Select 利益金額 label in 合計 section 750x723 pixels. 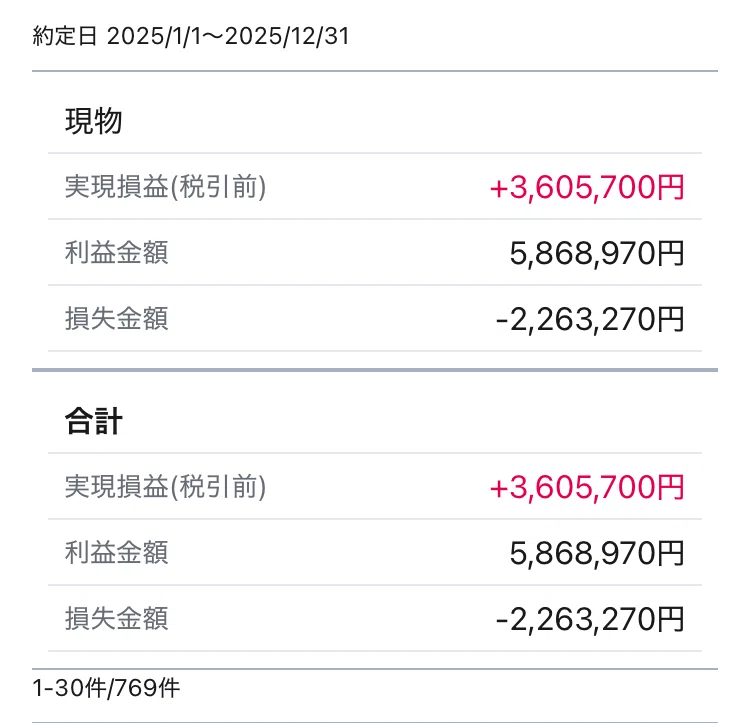click(116, 552)
